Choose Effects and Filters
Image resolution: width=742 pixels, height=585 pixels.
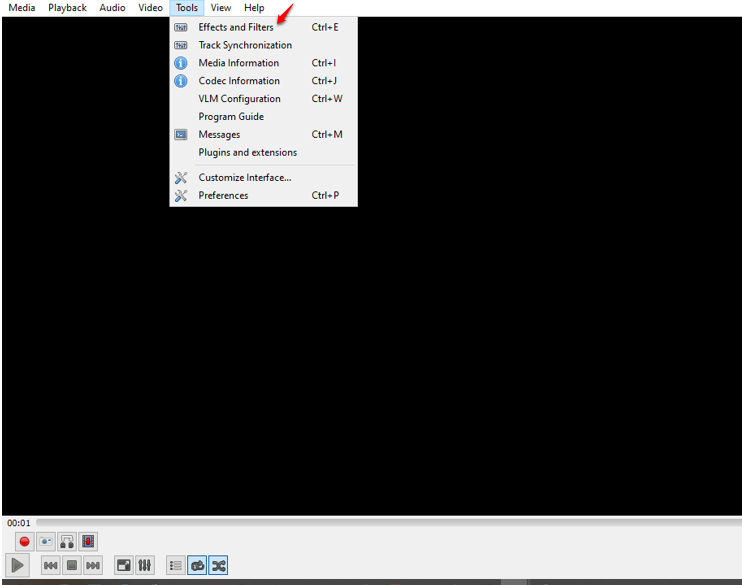(264, 27)
